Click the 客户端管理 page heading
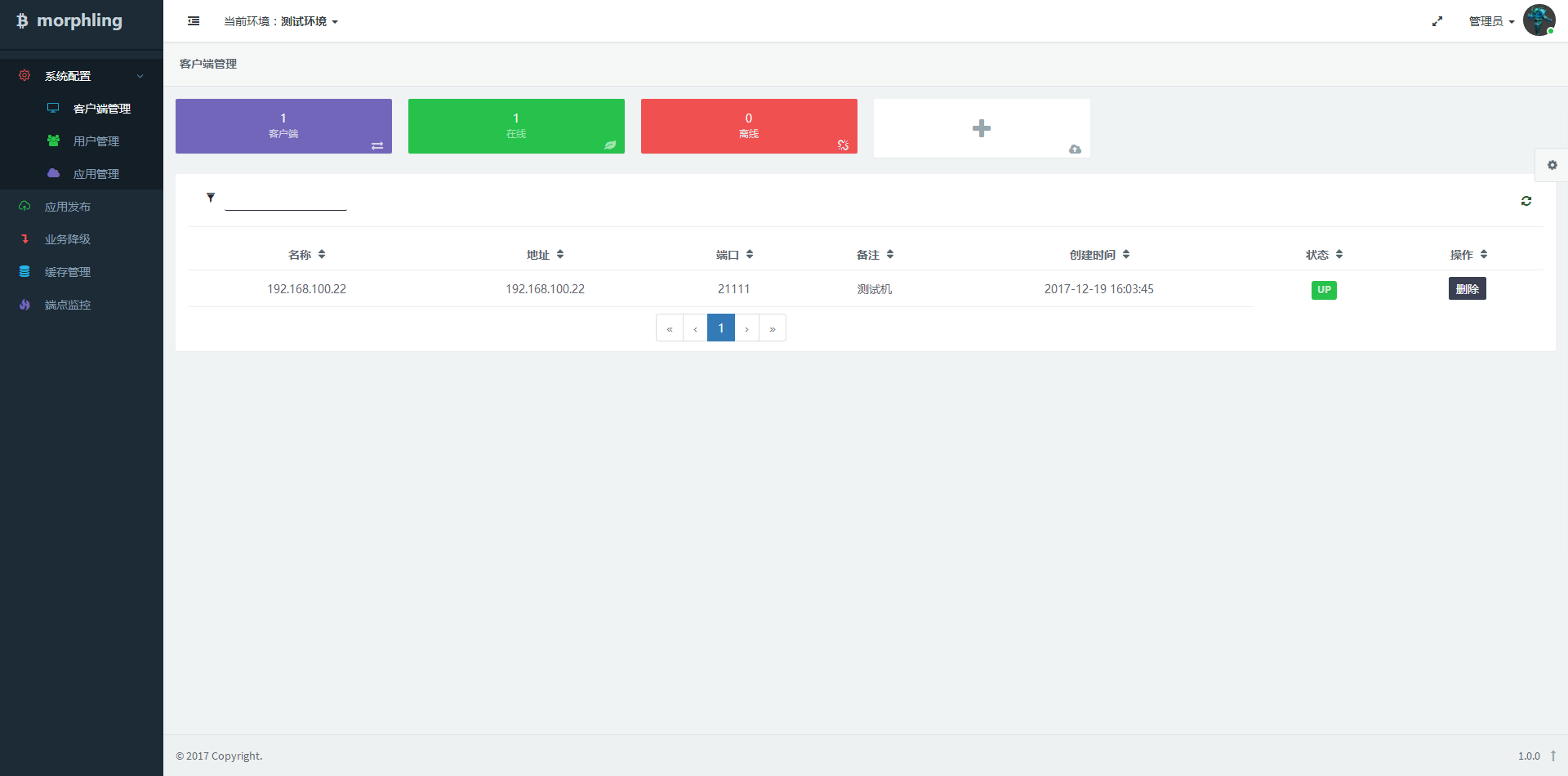This screenshot has width=1568, height=776. coord(208,64)
